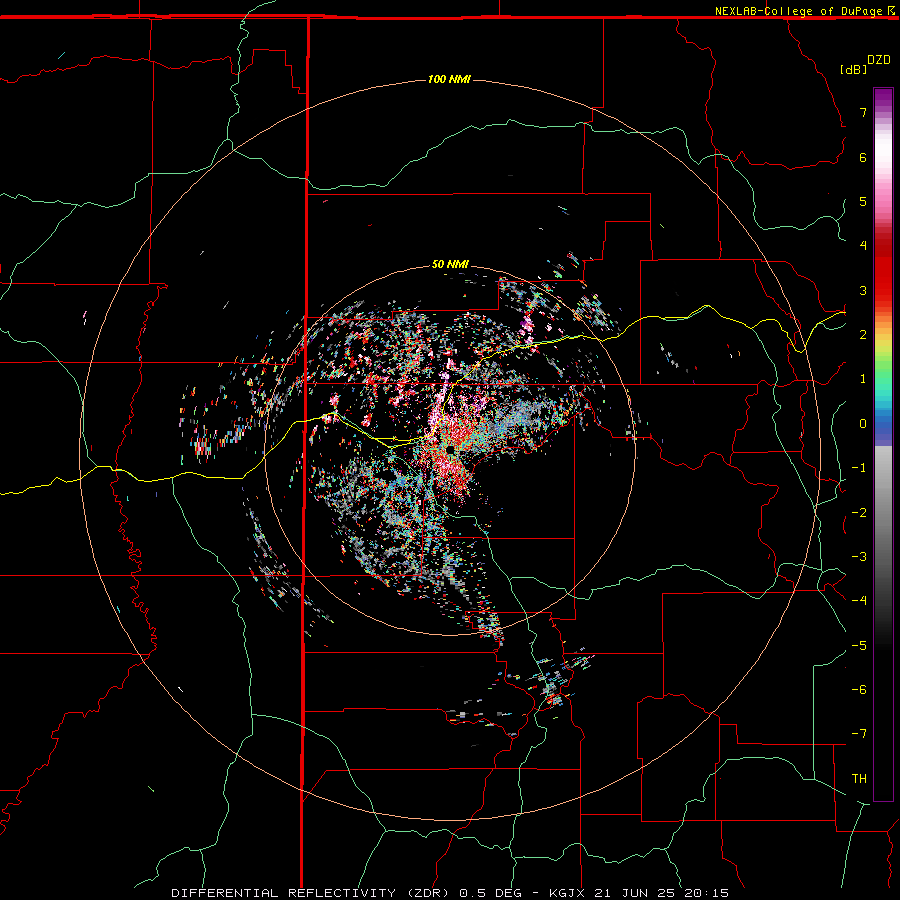This screenshot has width=900, height=900.
Task: Click scale value 6 on the legend
Action: tap(863, 157)
